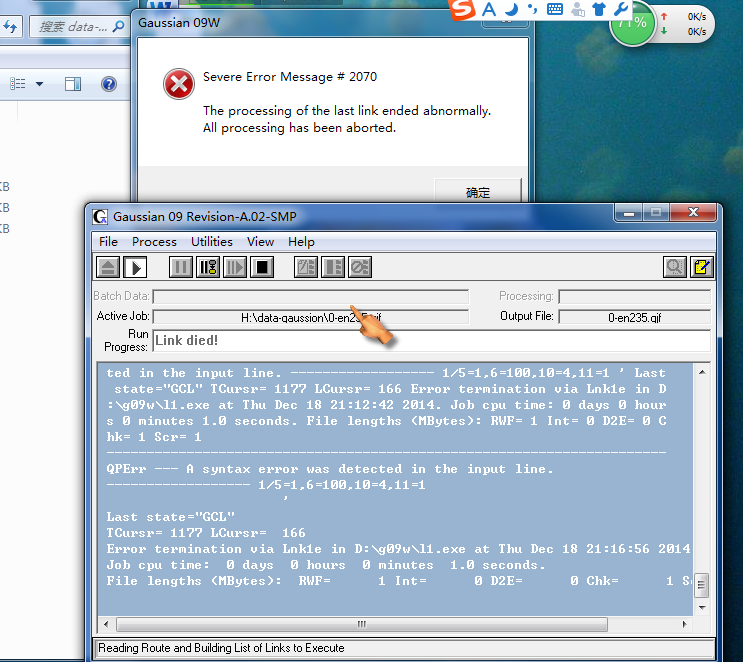This screenshot has width=743, height=662.
Task: Click End batch after current job icon
Action: point(333,267)
